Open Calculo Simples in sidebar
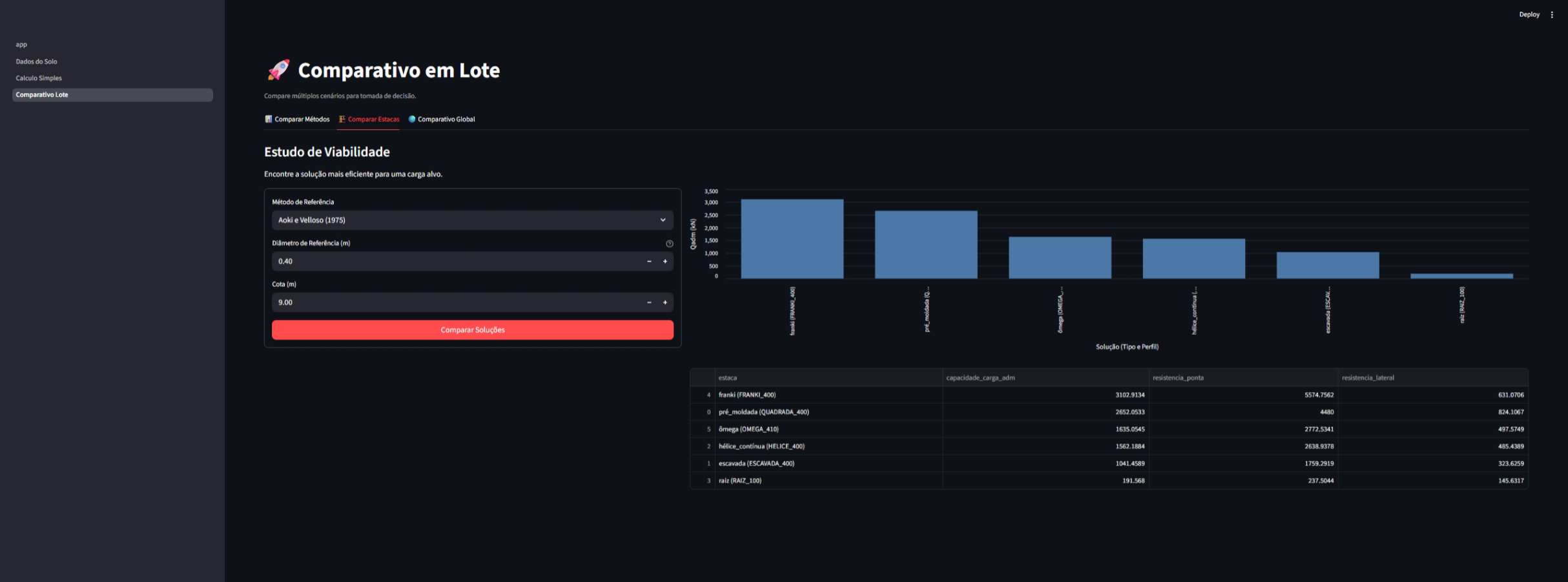The image size is (1568, 582). [x=39, y=78]
